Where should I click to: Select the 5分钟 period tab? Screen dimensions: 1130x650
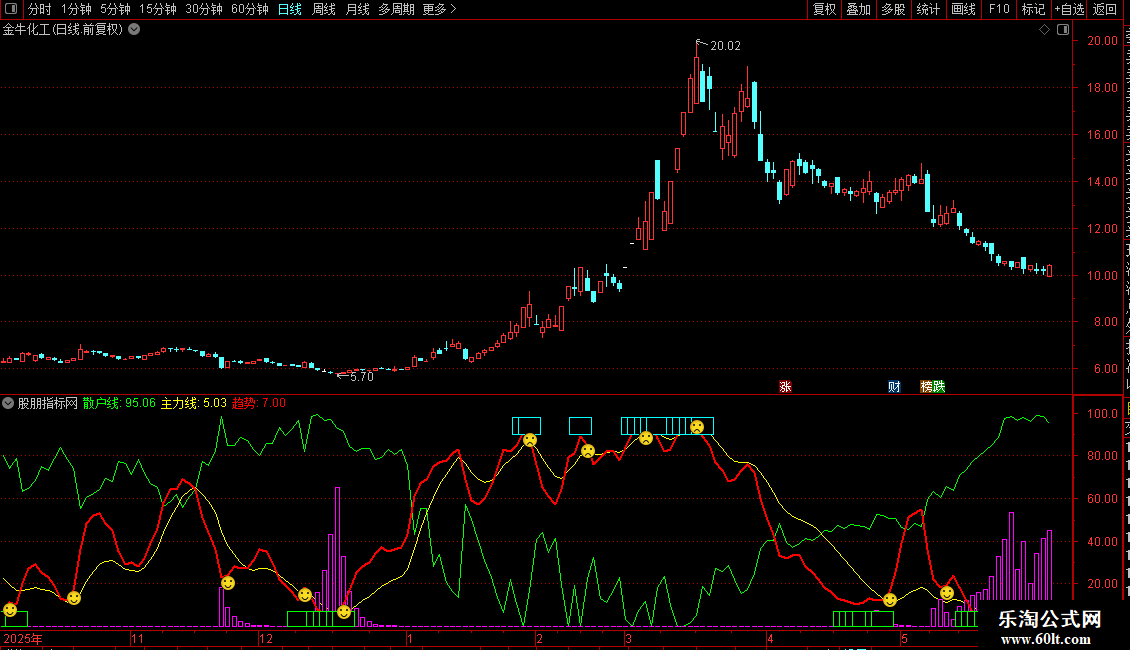tap(115, 9)
